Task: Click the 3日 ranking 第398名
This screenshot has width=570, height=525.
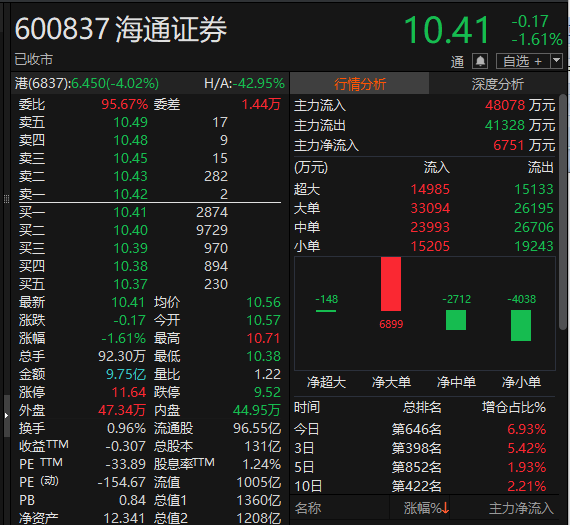Action: (x=417, y=448)
